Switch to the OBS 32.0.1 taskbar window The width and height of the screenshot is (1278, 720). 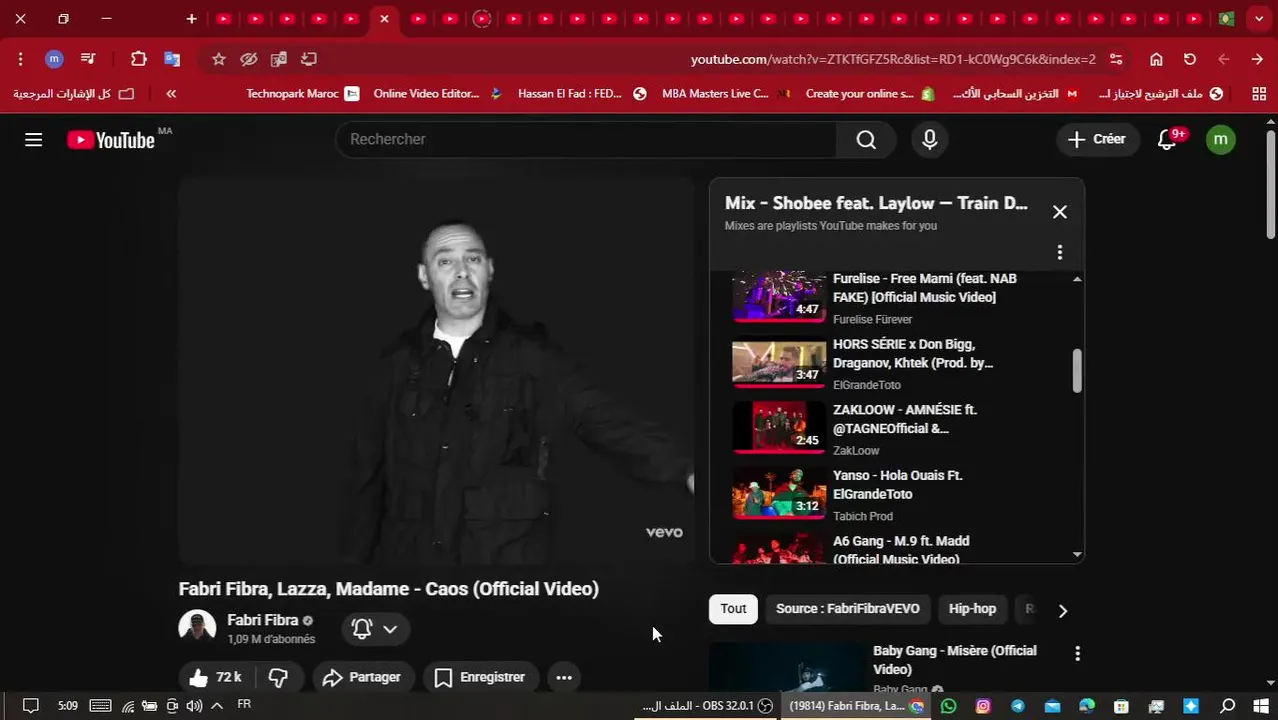[707, 706]
